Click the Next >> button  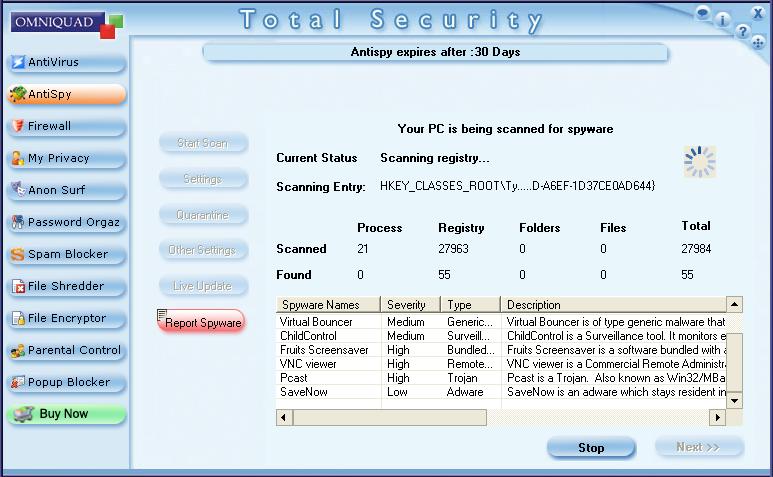coord(699,447)
